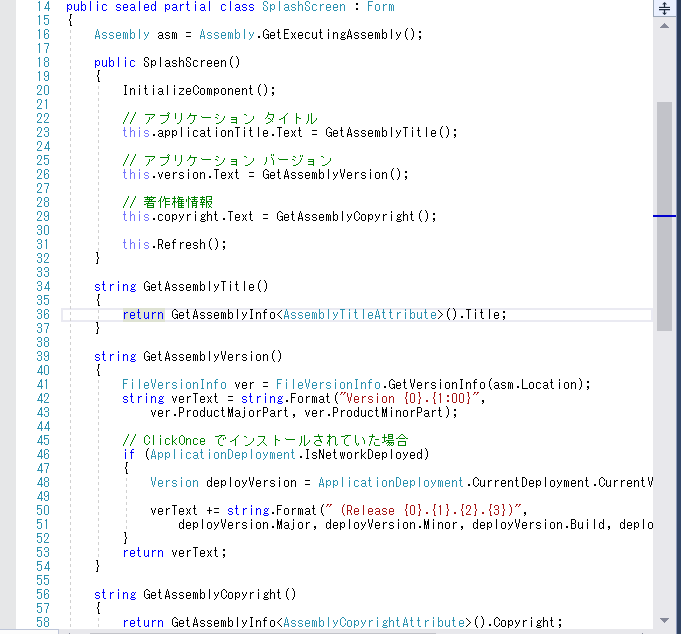Screen dimensions: 681x634
Task: Click 'GetAssemblyCopyright()' call on line 29
Action: (353, 216)
